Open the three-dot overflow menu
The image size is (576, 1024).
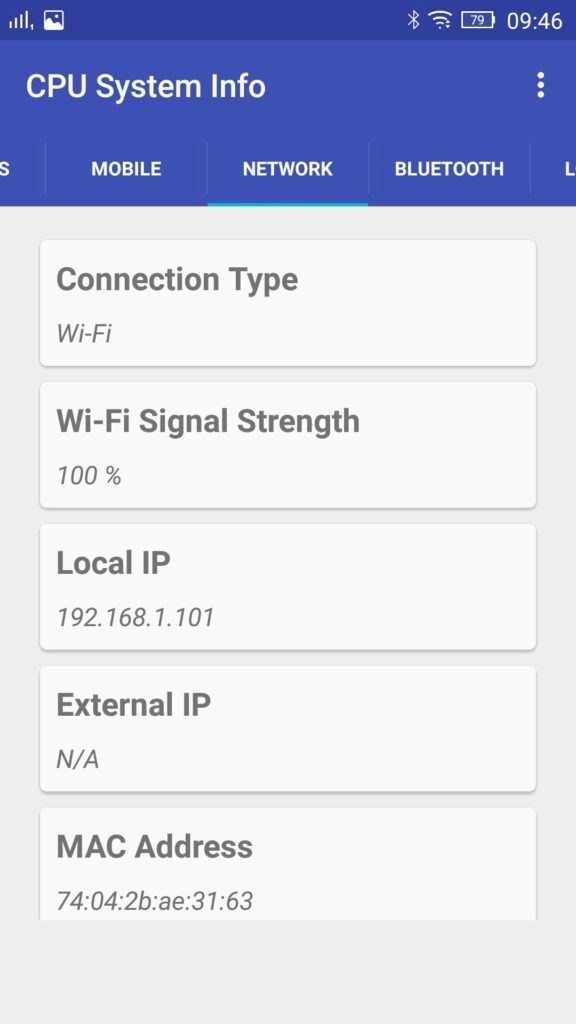tap(540, 86)
